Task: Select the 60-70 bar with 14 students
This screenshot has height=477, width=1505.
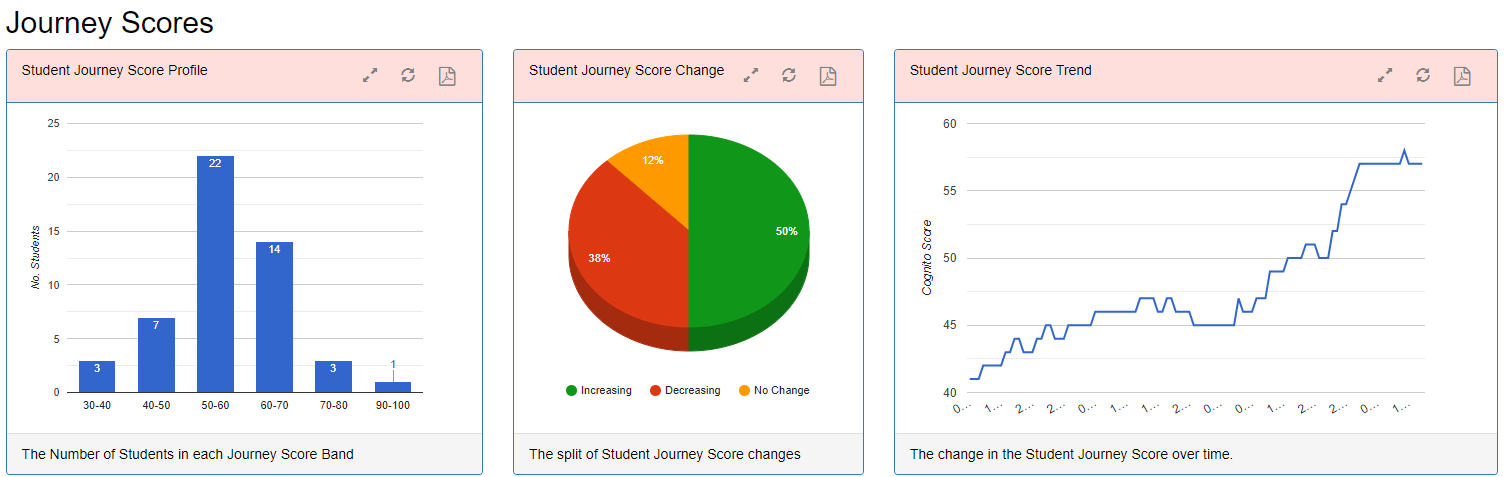Action: (274, 320)
